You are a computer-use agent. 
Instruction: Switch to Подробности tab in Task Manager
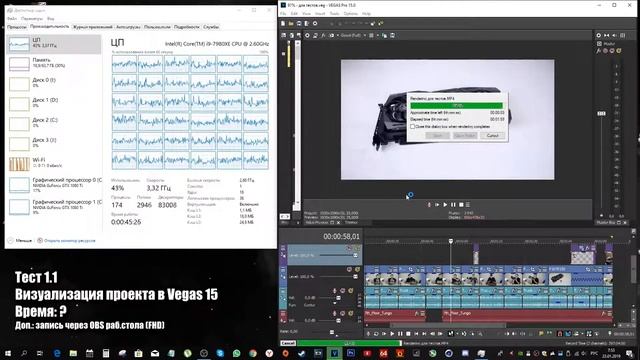(187, 27)
